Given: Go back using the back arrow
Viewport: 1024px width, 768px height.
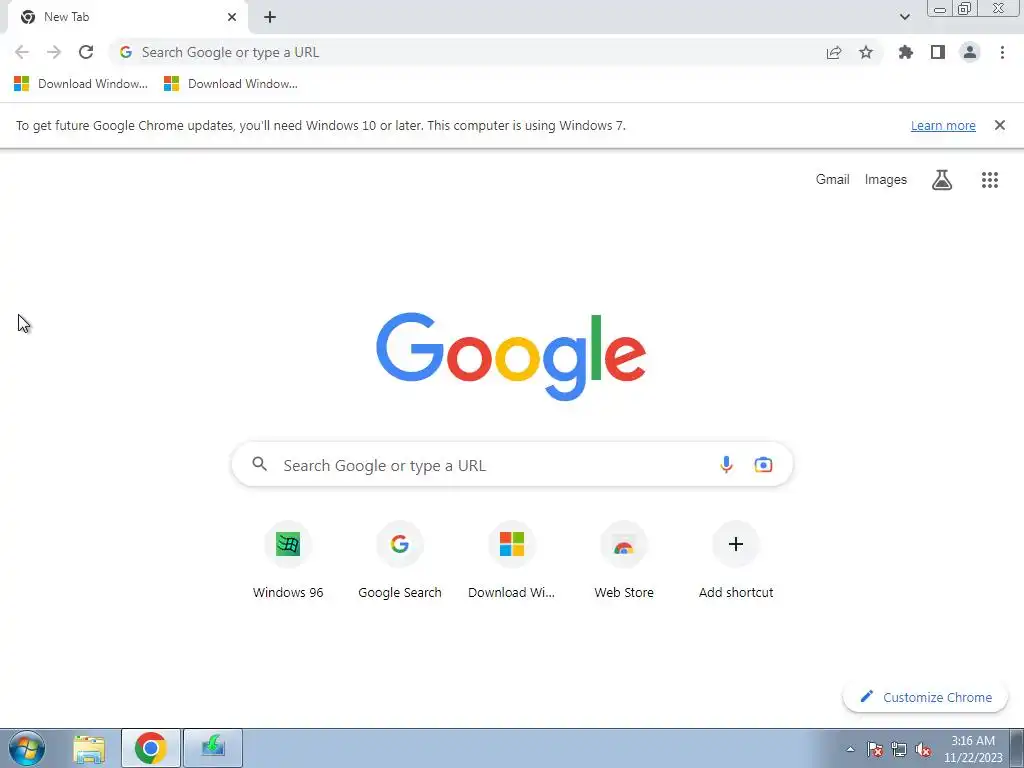Looking at the screenshot, I should pyautogui.click(x=22, y=52).
